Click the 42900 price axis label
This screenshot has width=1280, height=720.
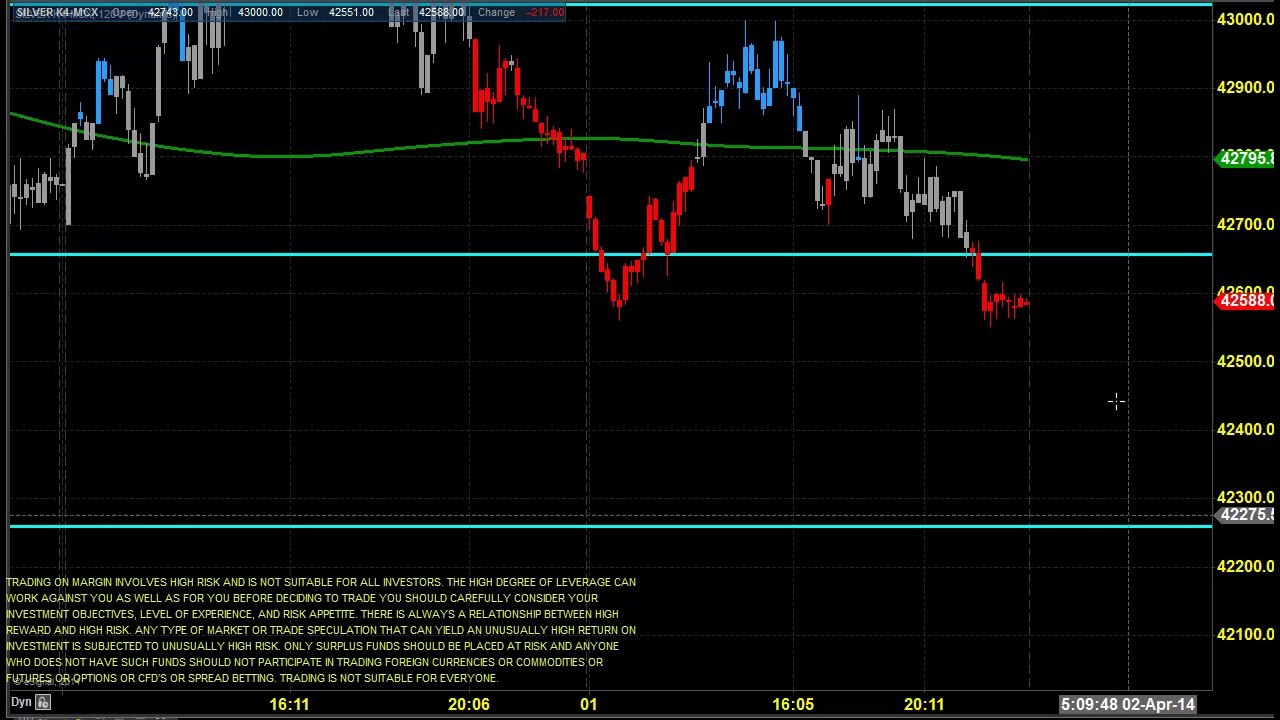click(x=1245, y=88)
